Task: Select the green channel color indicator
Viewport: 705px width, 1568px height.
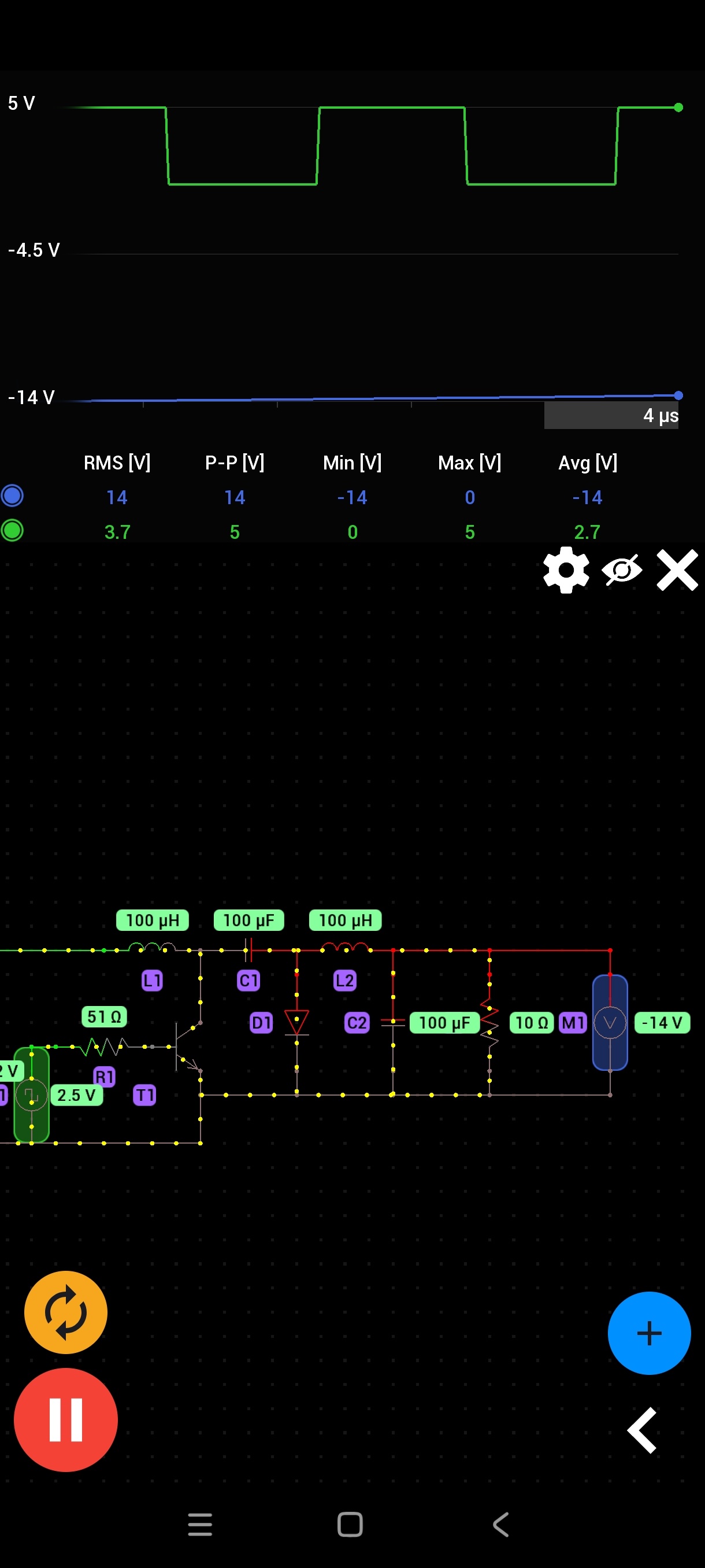Action: (x=12, y=530)
